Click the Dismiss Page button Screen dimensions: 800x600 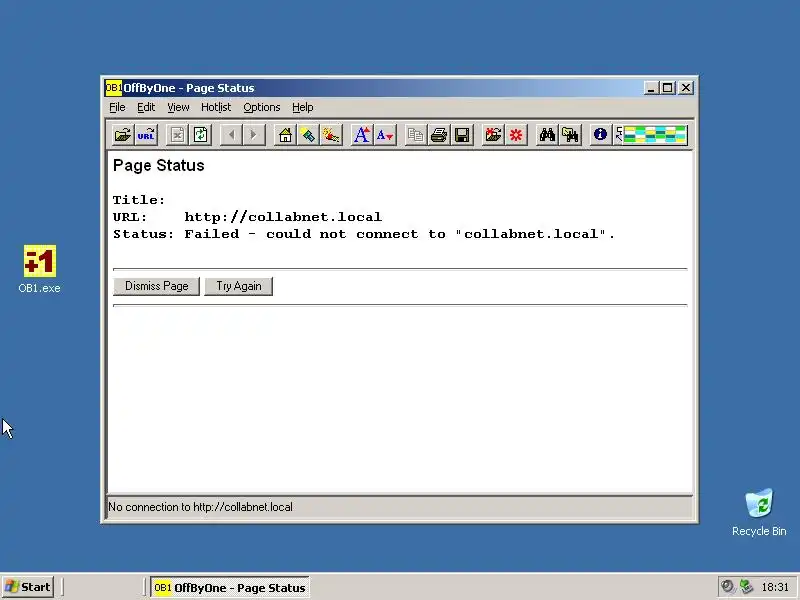click(157, 286)
